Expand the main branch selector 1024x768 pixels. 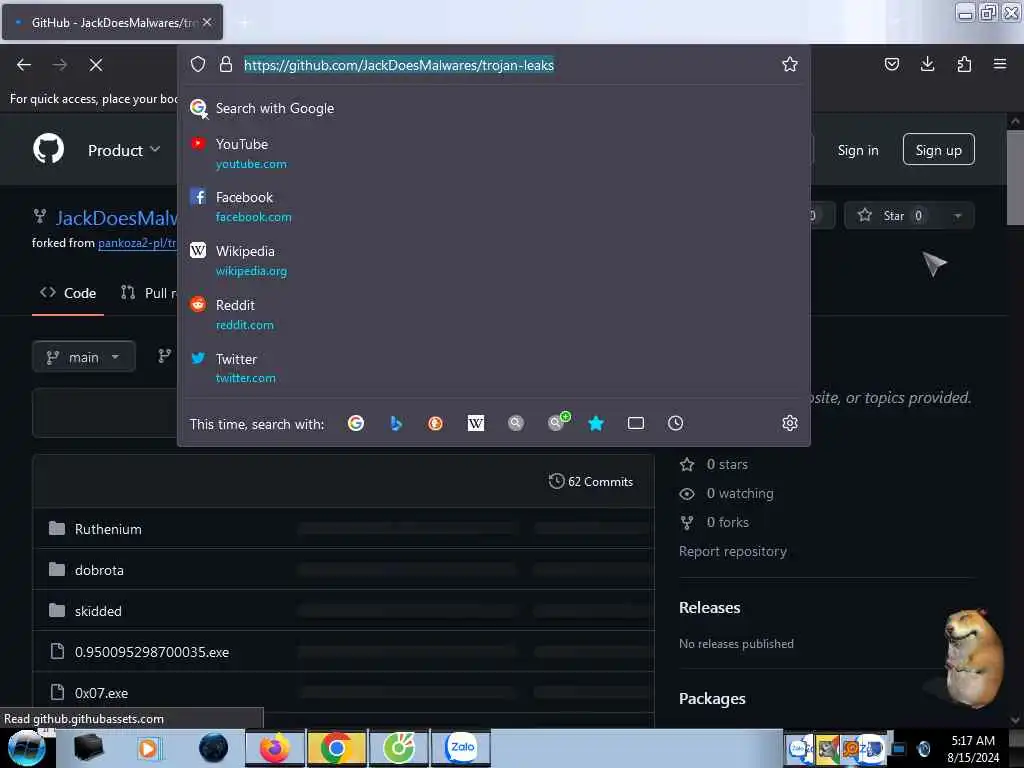click(x=84, y=357)
